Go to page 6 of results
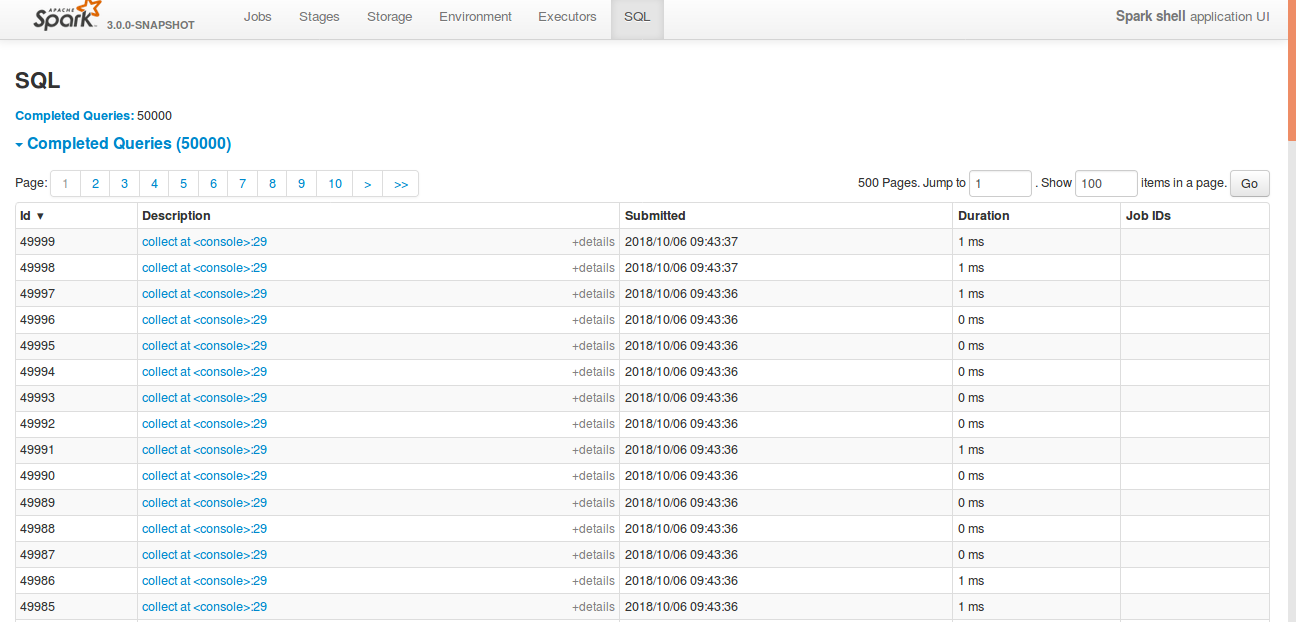1296x622 pixels. click(213, 184)
